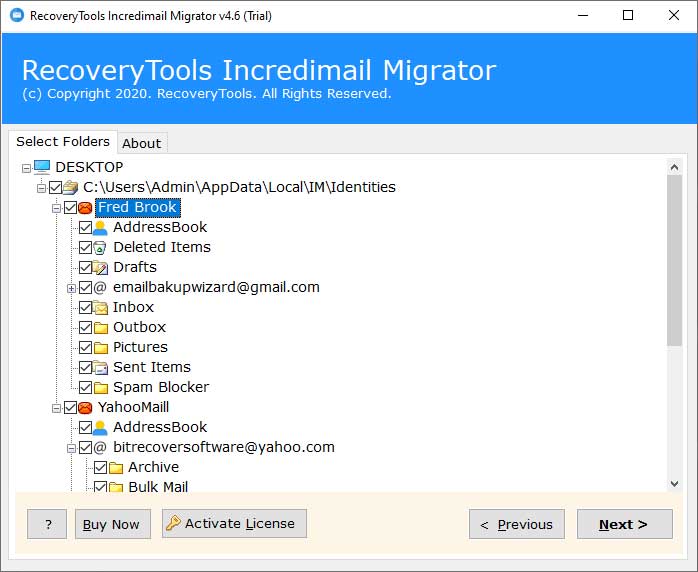Click the Deleted Items recycle bin icon
Image resolution: width=698 pixels, height=572 pixels.
pos(100,247)
